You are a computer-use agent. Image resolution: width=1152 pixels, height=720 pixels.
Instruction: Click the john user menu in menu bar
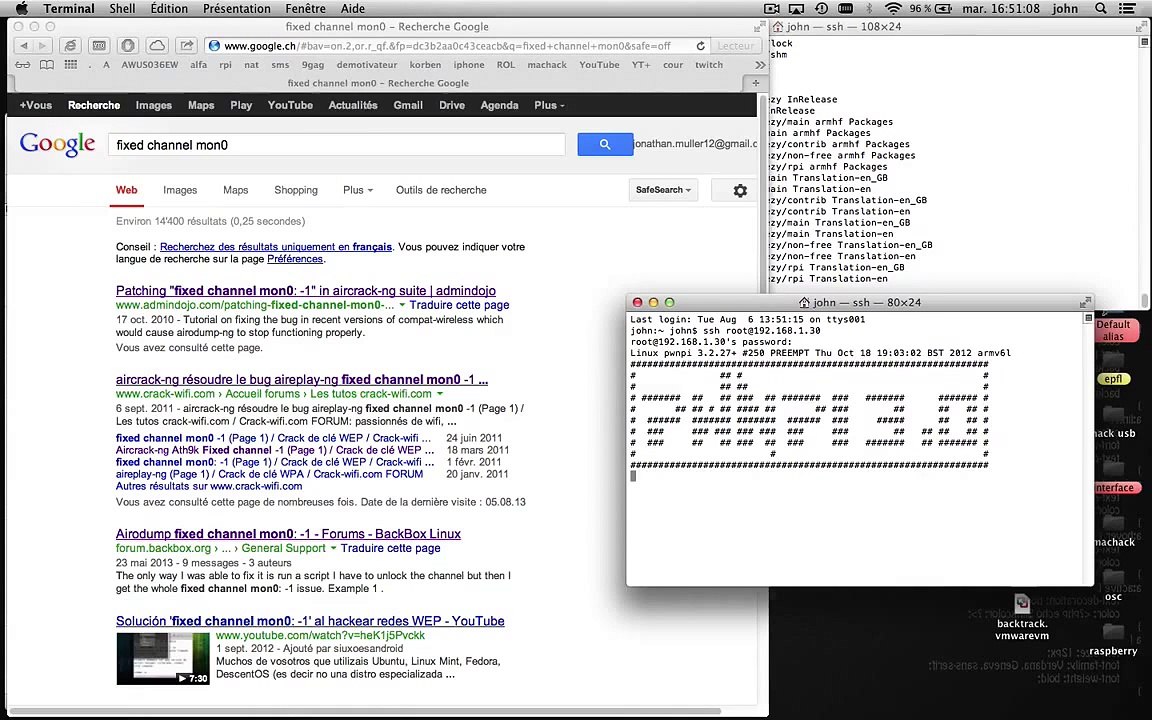click(1065, 8)
